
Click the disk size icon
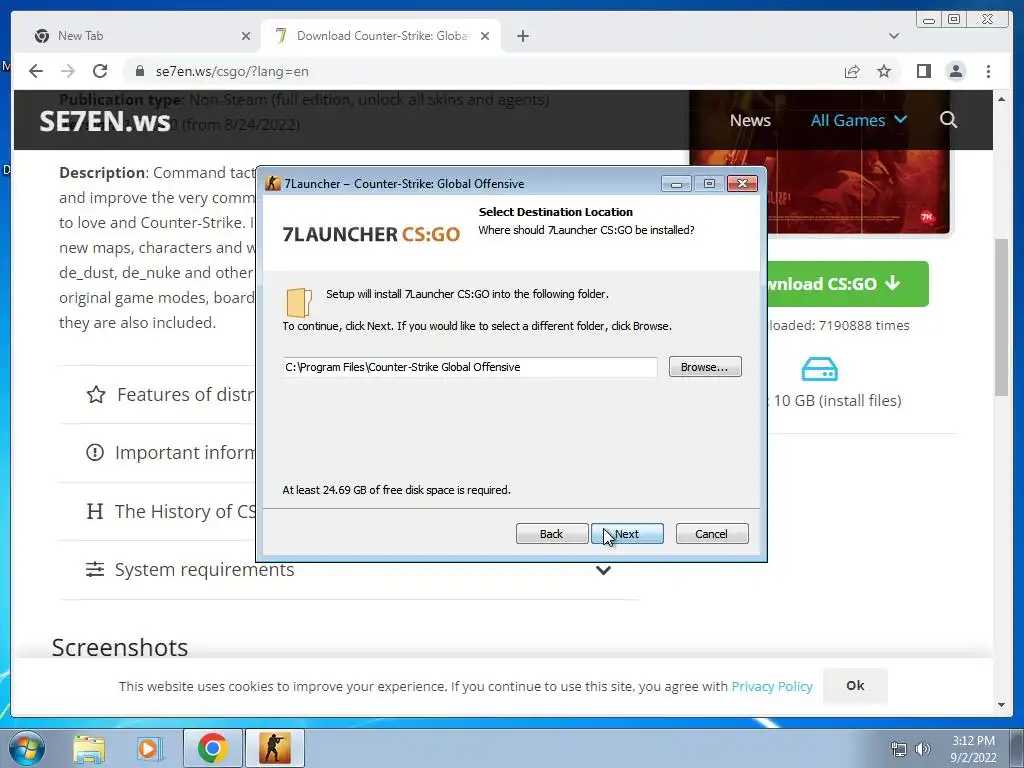click(819, 370)
